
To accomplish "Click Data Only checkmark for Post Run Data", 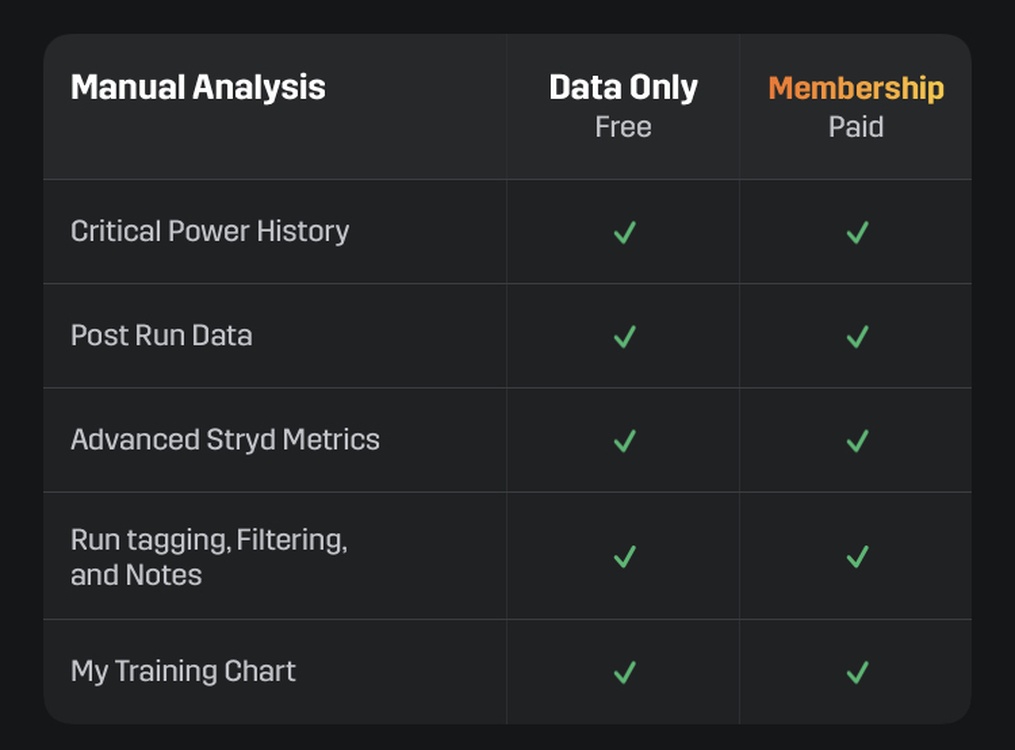I will pos(625,336).
